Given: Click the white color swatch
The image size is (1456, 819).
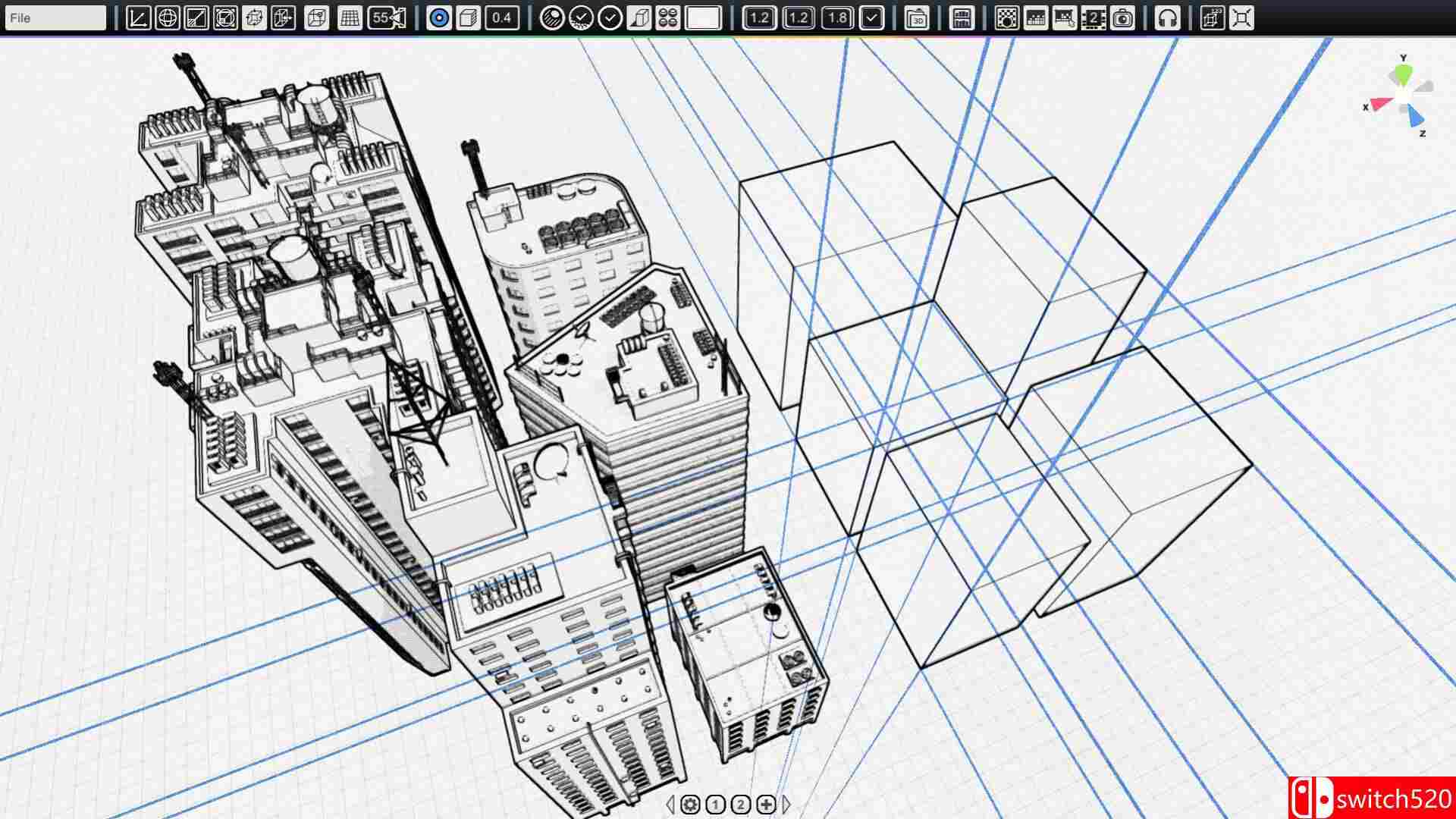Looking at the screenshot, I should coord(703,17).
